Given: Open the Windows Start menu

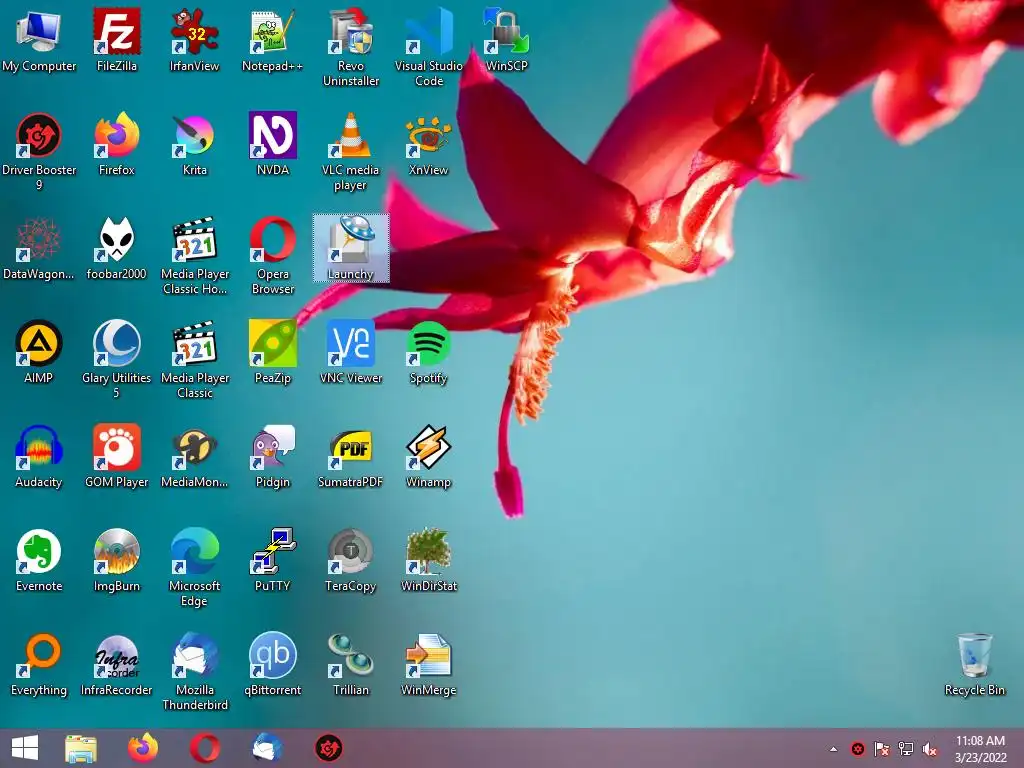Looking at the screenshot, I should (x=25, y=748).
